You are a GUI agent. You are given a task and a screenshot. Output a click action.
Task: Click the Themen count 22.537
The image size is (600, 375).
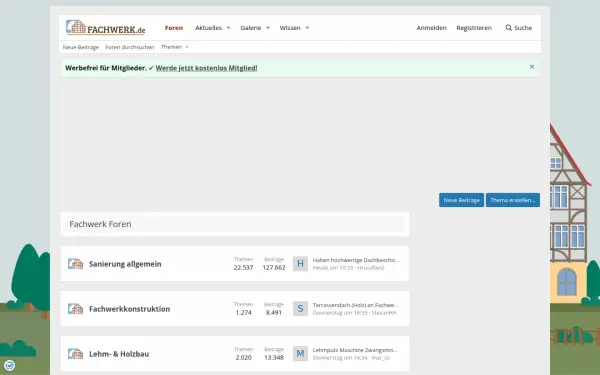pyautogui.click(x=243, y=267)
